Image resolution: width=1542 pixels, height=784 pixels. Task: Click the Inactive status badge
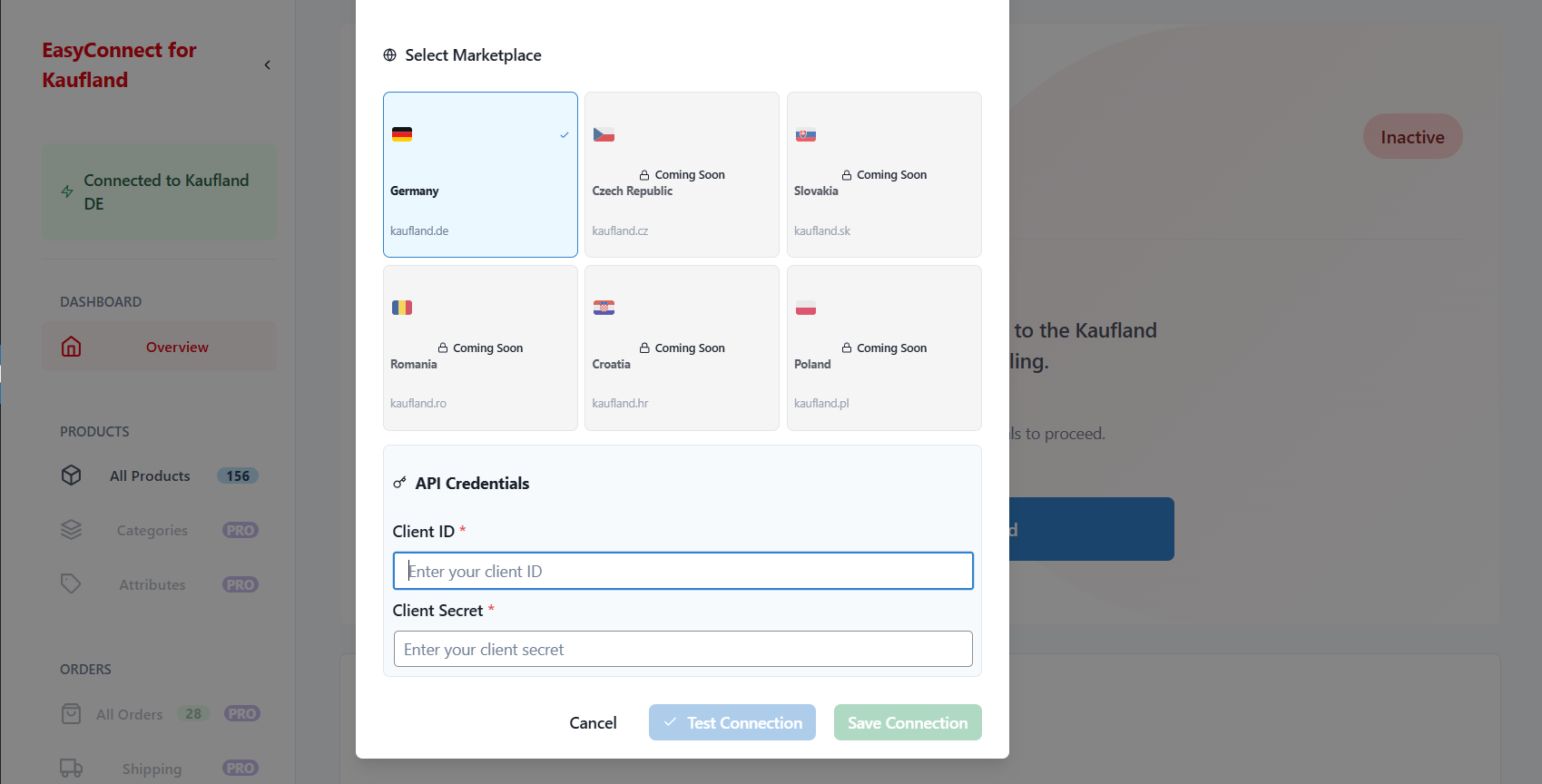tap(1412, 137)
